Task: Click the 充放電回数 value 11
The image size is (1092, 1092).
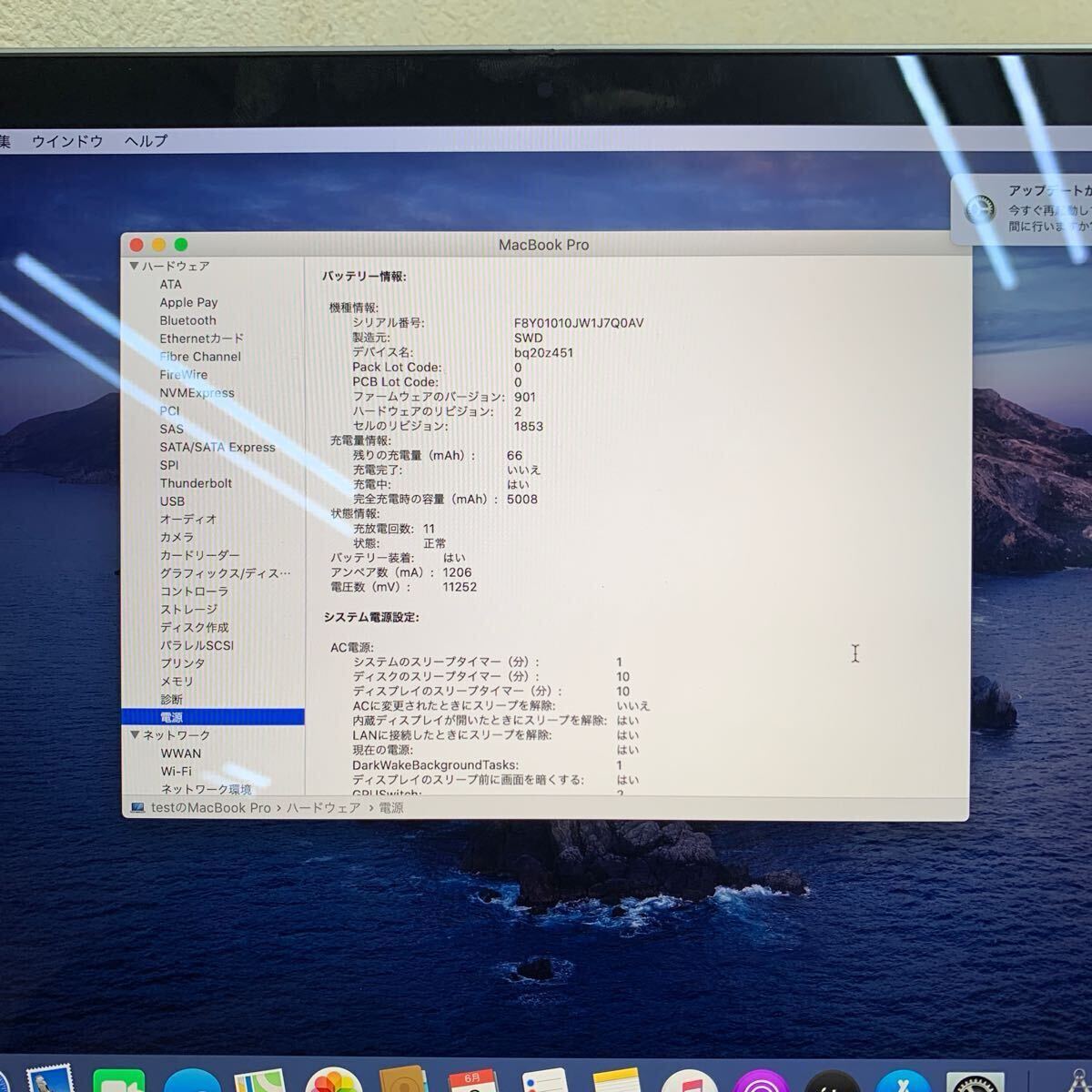Action: pyautogui.click(x=429, y=529)
